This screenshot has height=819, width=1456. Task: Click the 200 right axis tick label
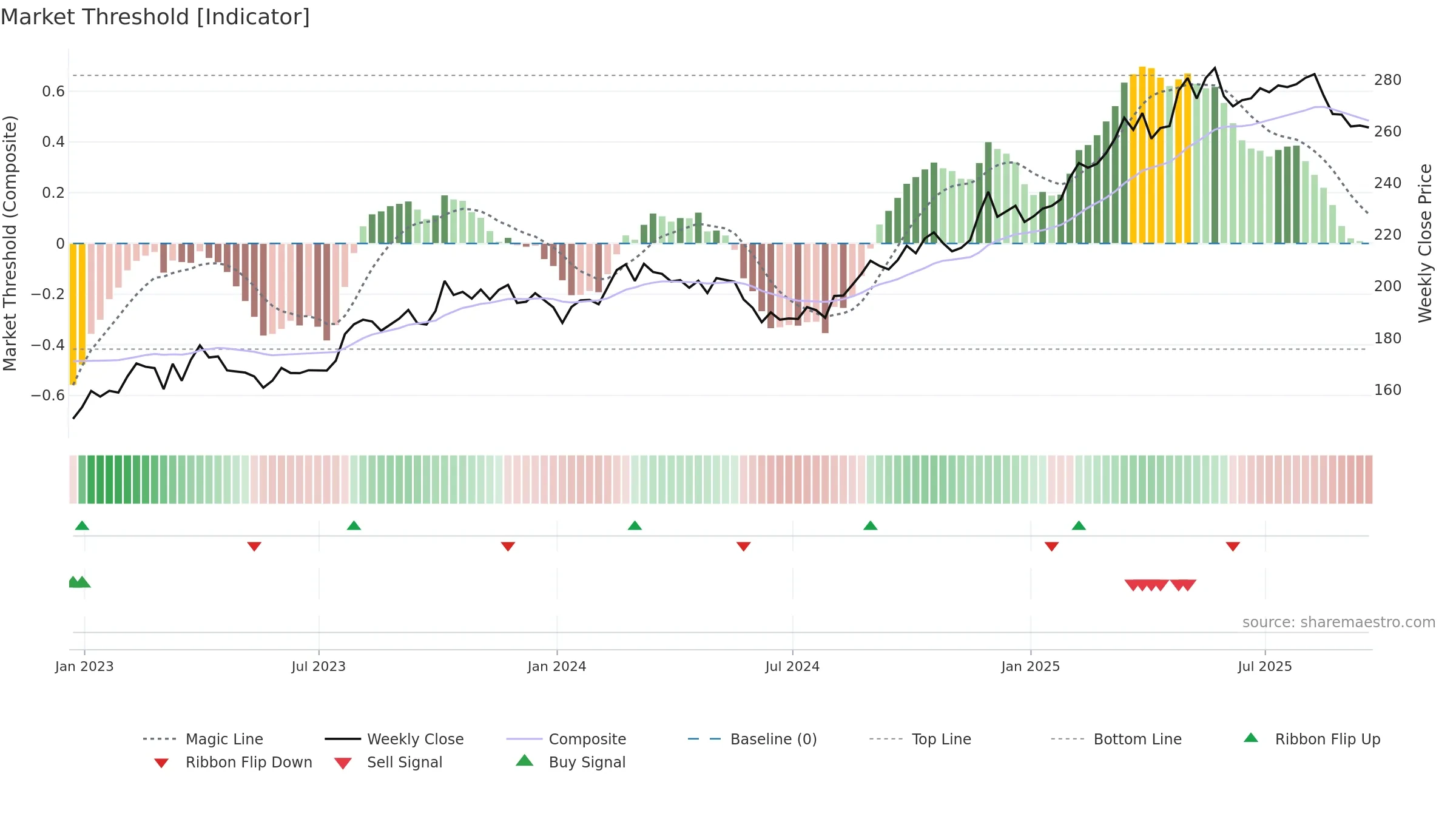click(x=1388, y=286)
